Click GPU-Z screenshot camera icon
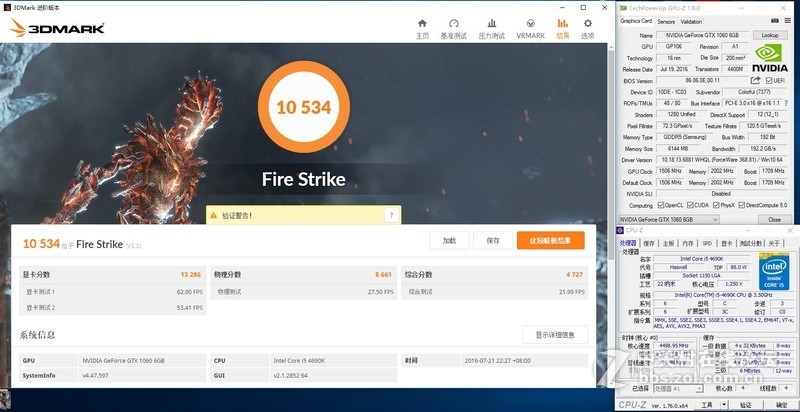Image resolution: width=800 pixels, height=412 pixels. pos(775,21)
